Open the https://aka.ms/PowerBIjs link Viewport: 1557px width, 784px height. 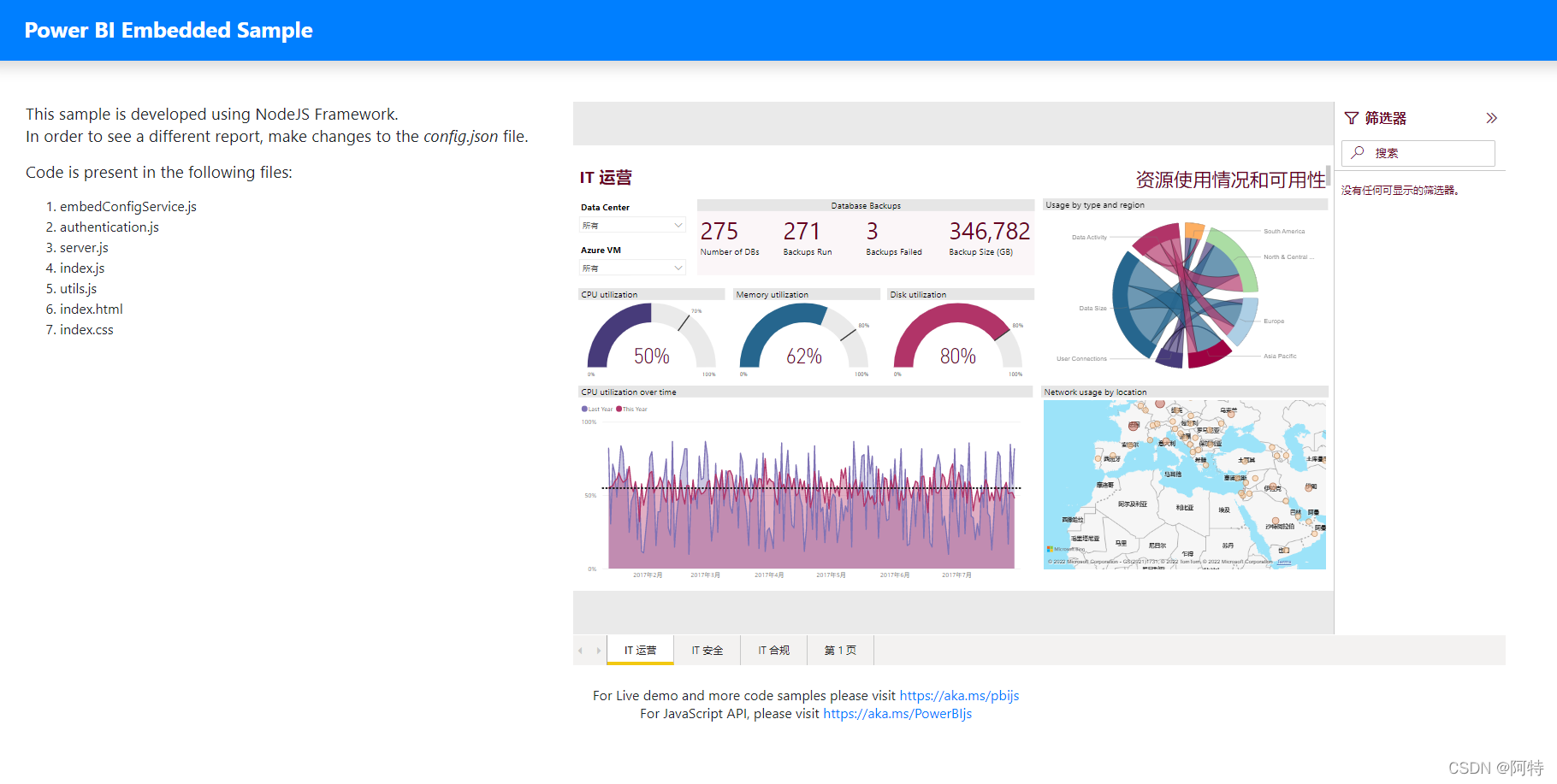[x=897, y=713]
